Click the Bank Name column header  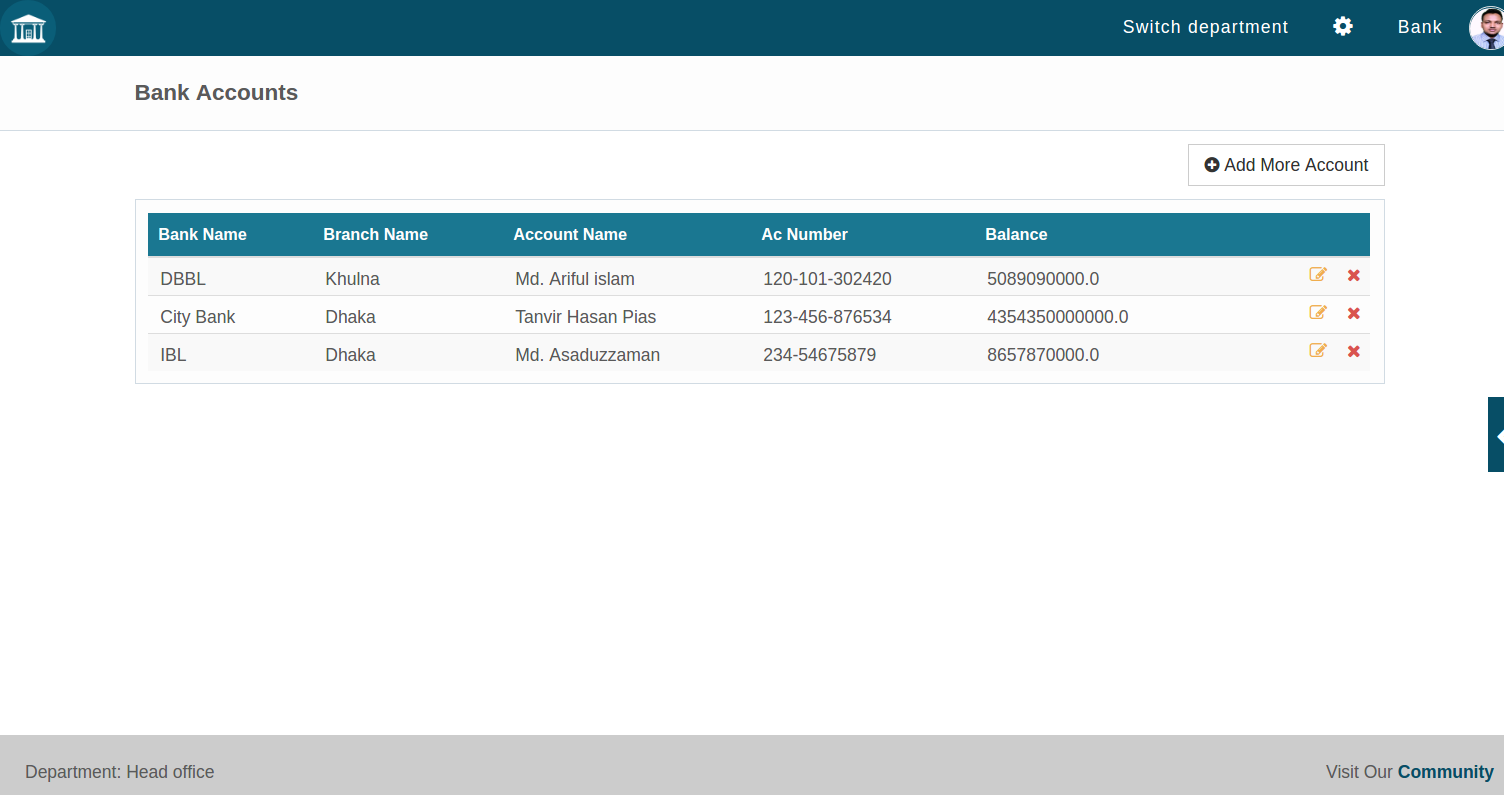pyautogui.click(x=202, y=235)
